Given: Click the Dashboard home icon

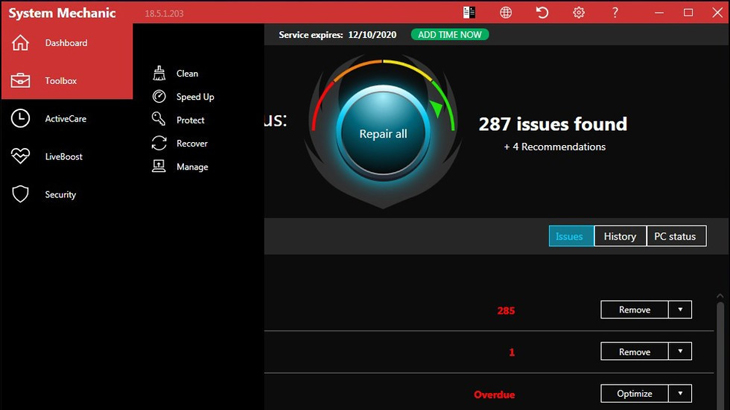Looking at the screenshot, I should 20,43.
